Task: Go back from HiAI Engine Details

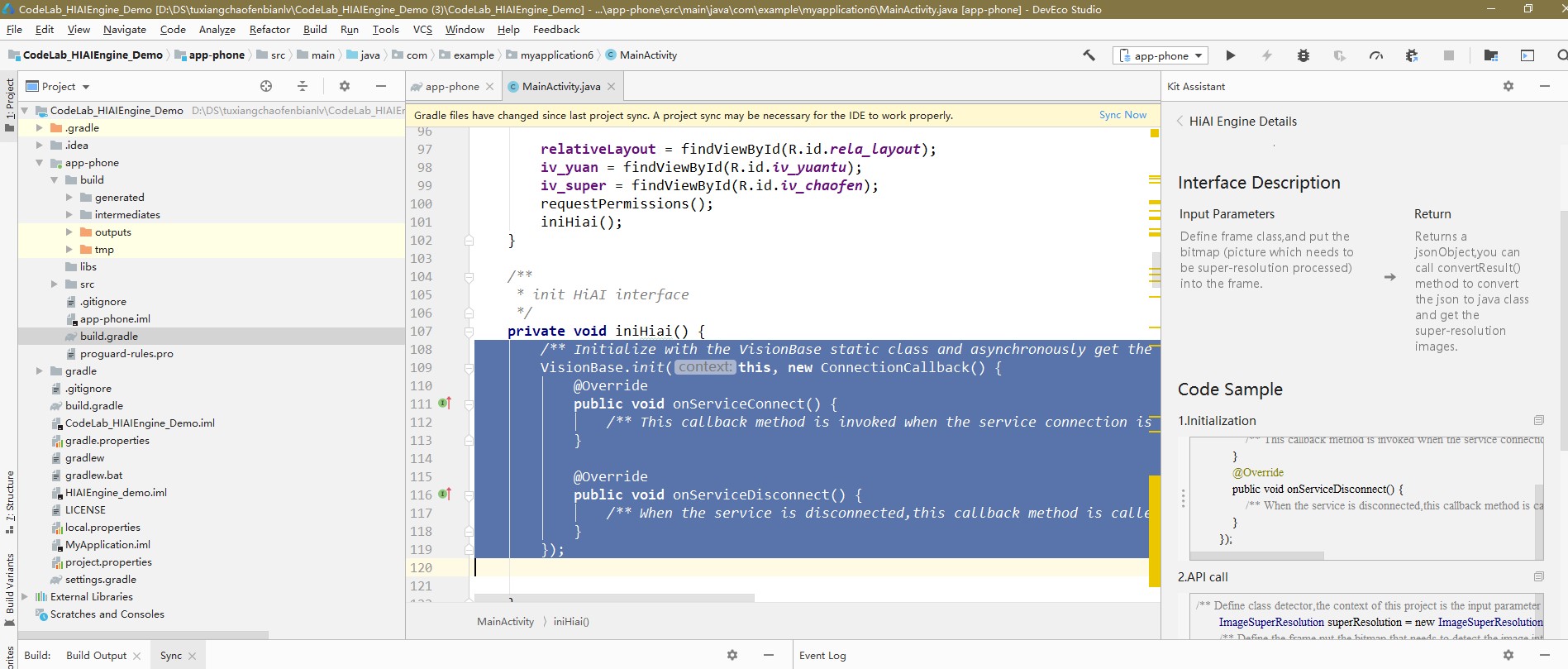Action: pos(1180,121)
